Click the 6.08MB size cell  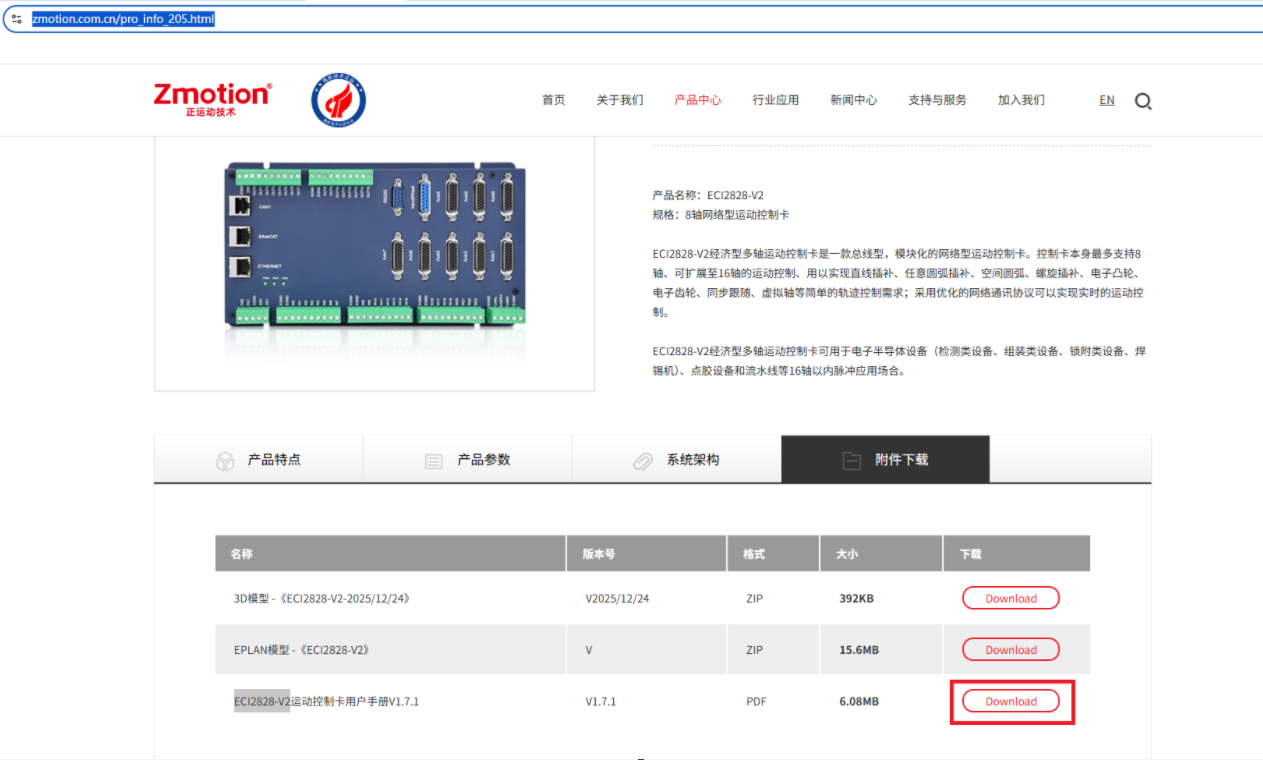coord(859,701)
